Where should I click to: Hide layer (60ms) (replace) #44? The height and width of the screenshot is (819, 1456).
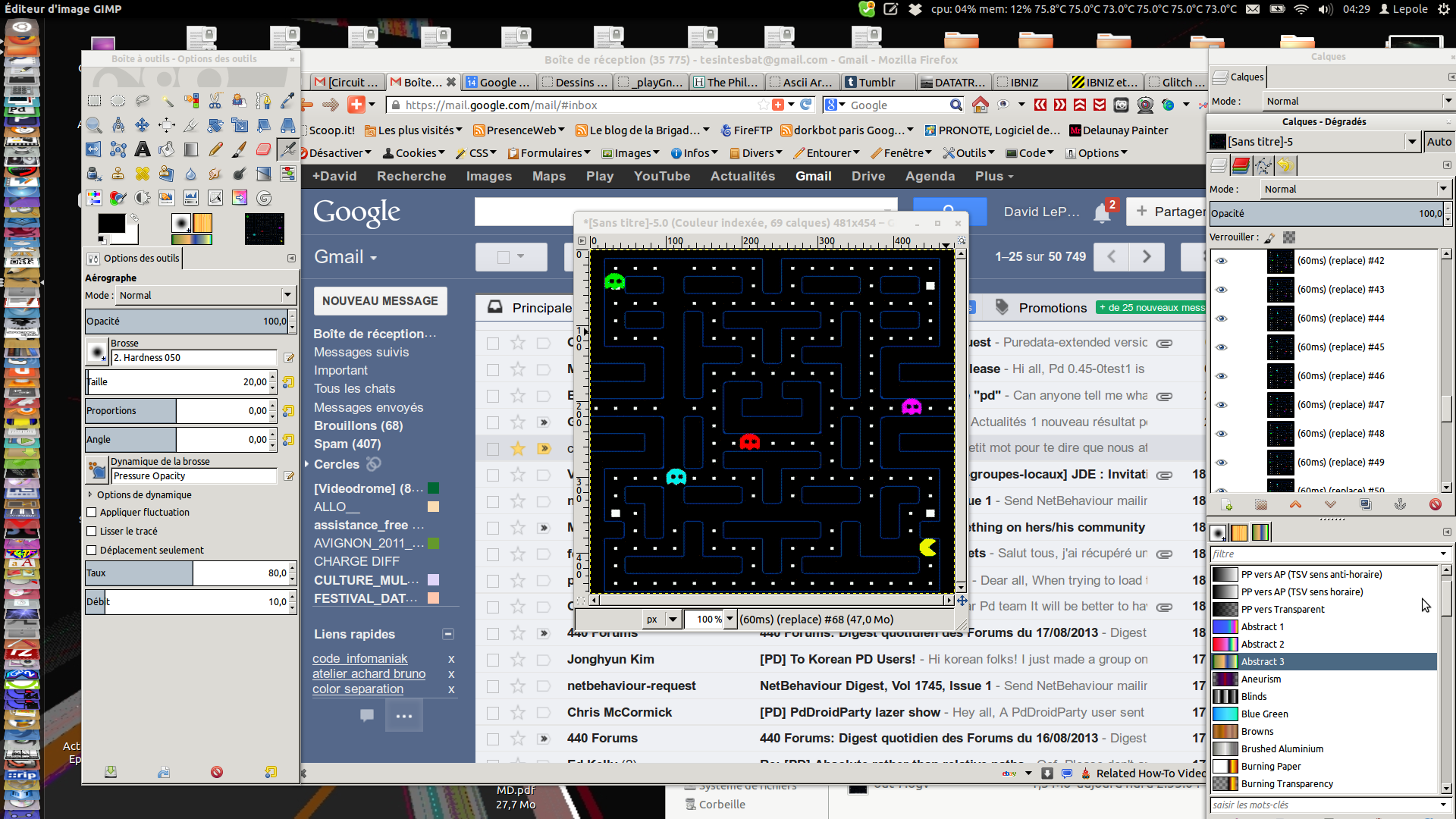pyautogui.click(x=1221, y=318)
